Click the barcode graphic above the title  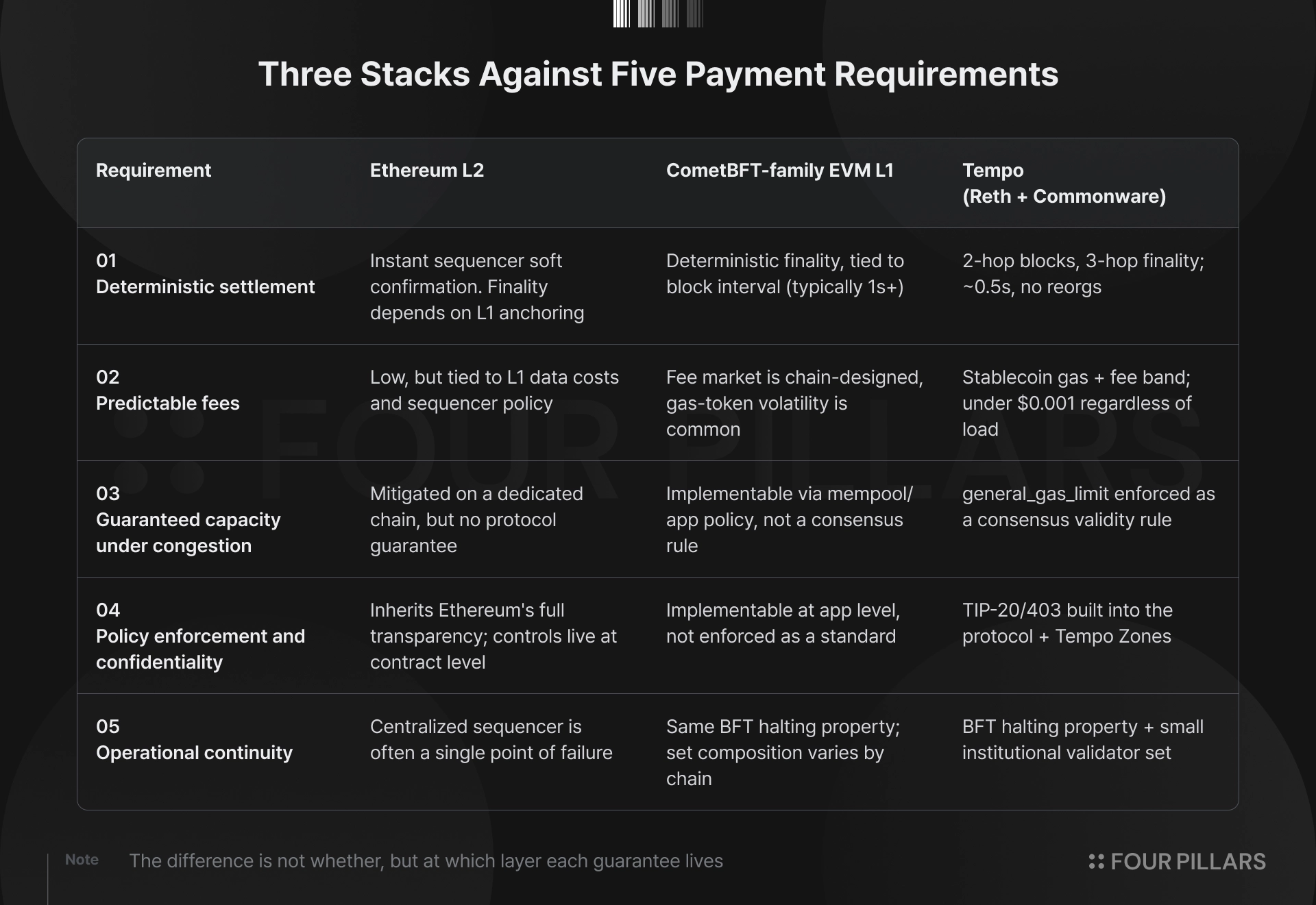[x=658, y=14]
